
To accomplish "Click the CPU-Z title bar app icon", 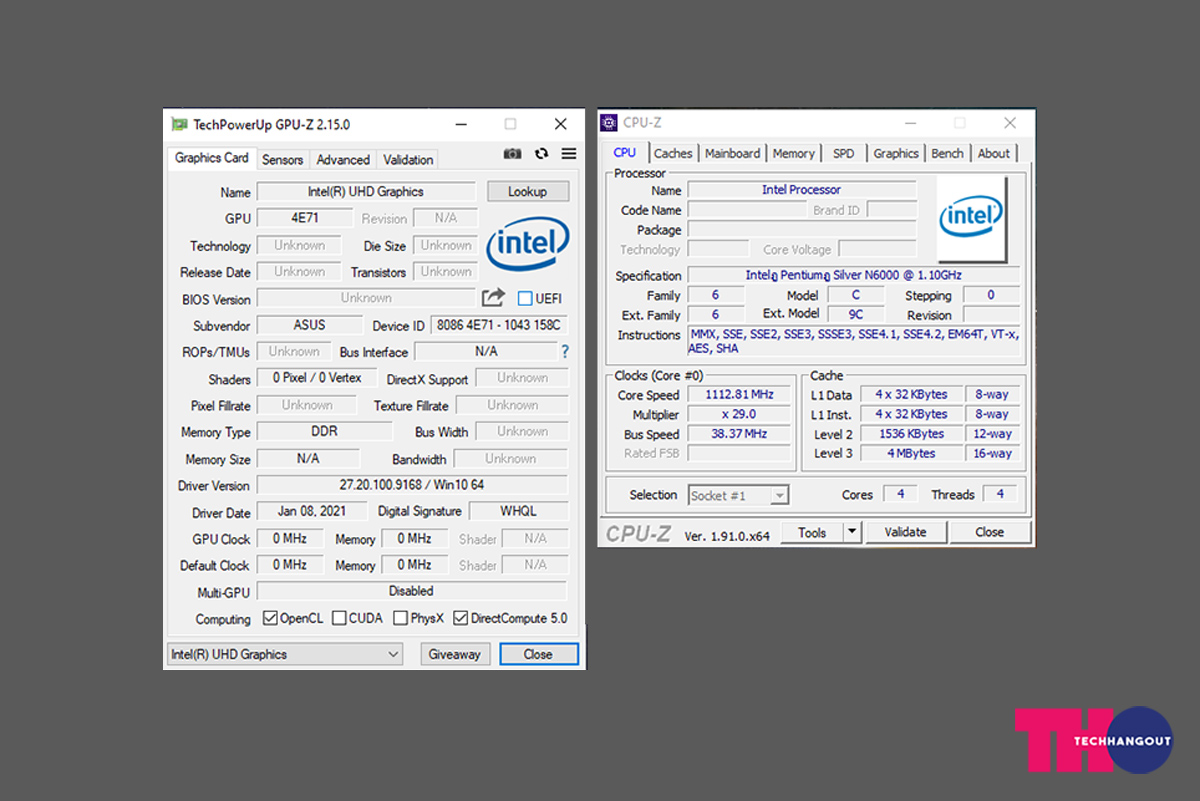I will pos(608,123).
